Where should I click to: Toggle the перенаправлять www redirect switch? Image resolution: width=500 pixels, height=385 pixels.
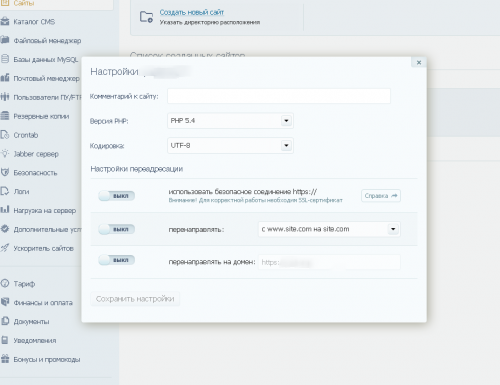pos(116,229)
